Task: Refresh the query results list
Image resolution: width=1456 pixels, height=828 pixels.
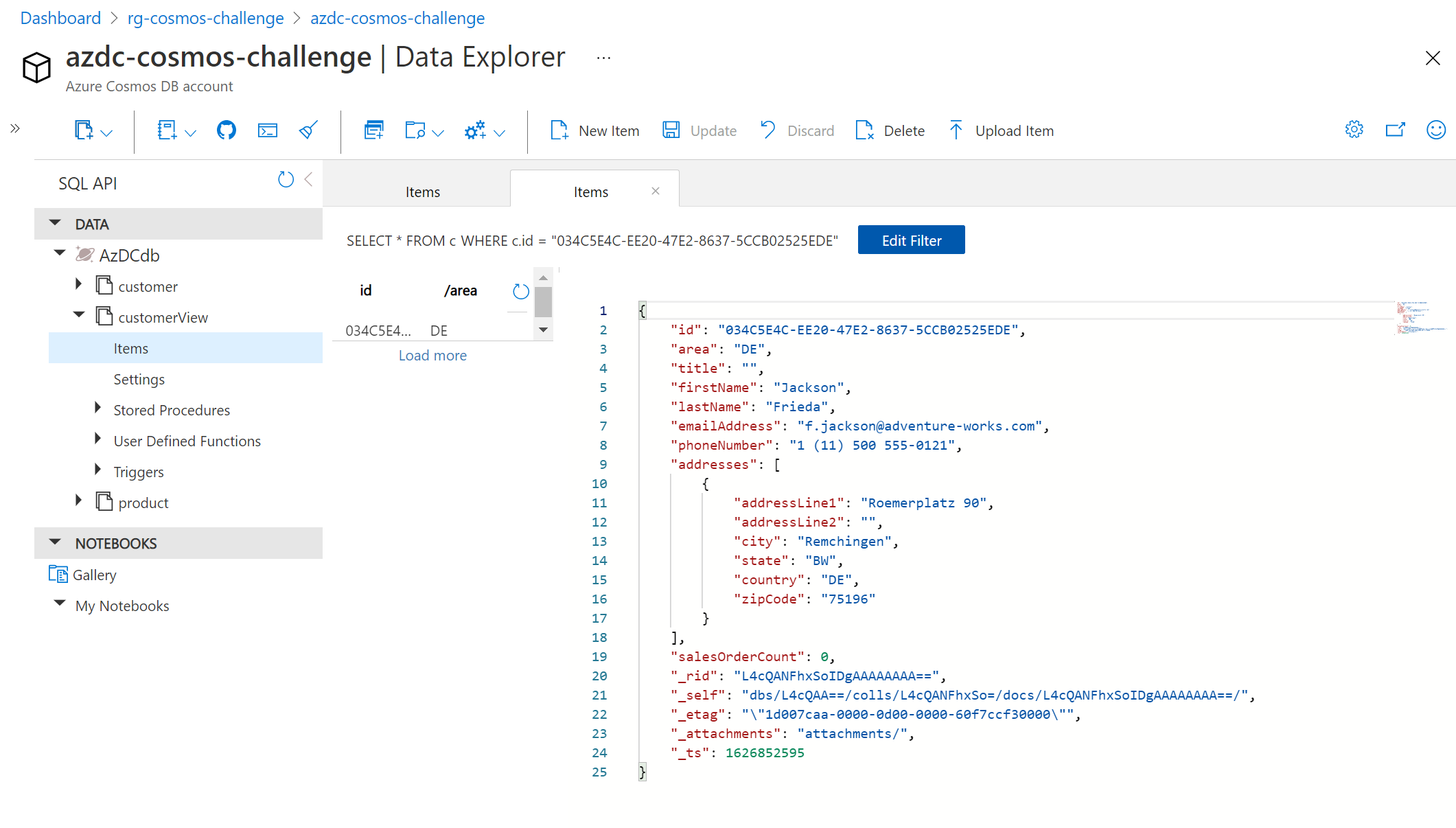Action: 520,291
